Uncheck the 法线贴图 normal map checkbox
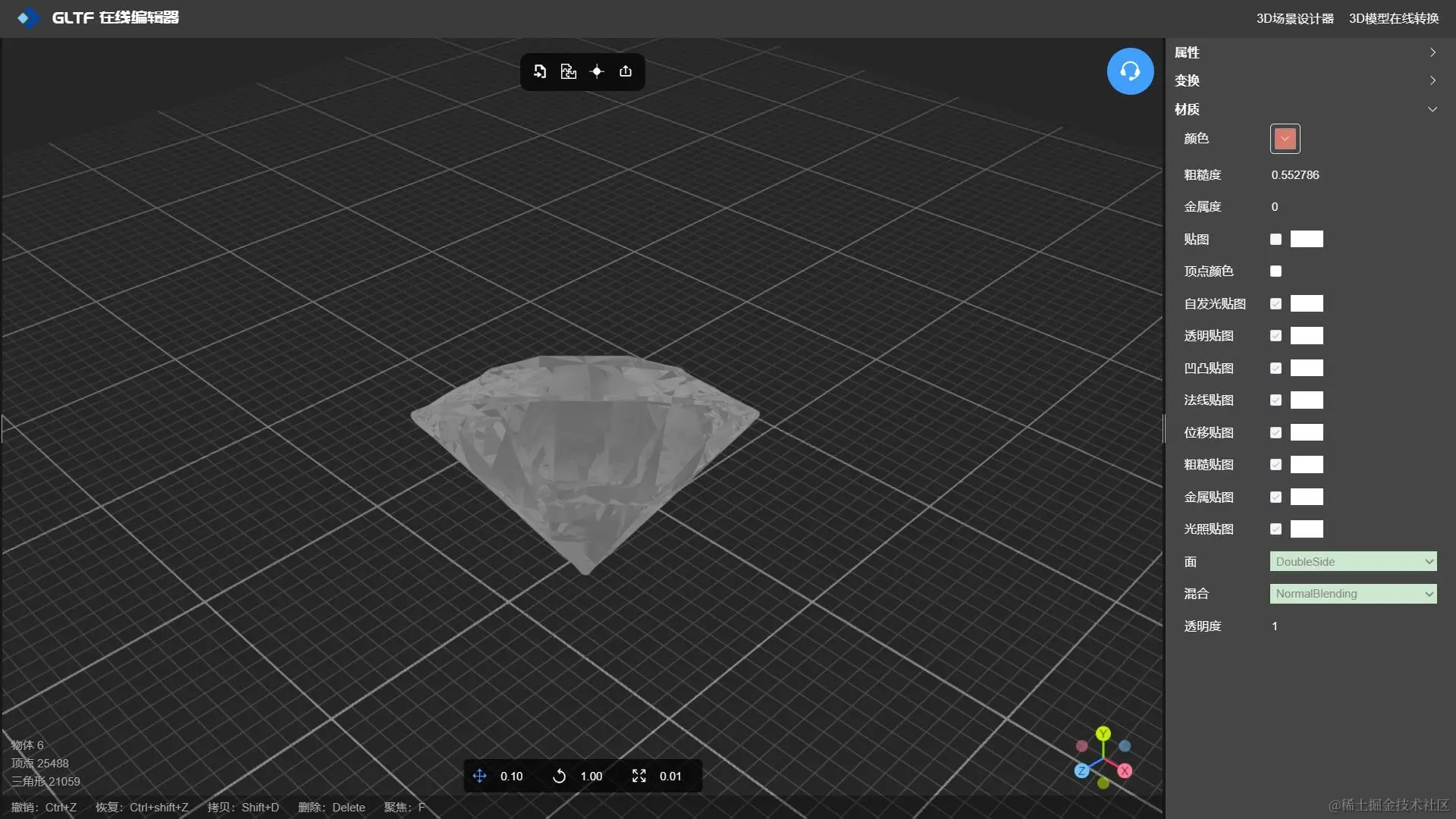The width and height of the screenshot is (1456, 819). coord(1276,400)
